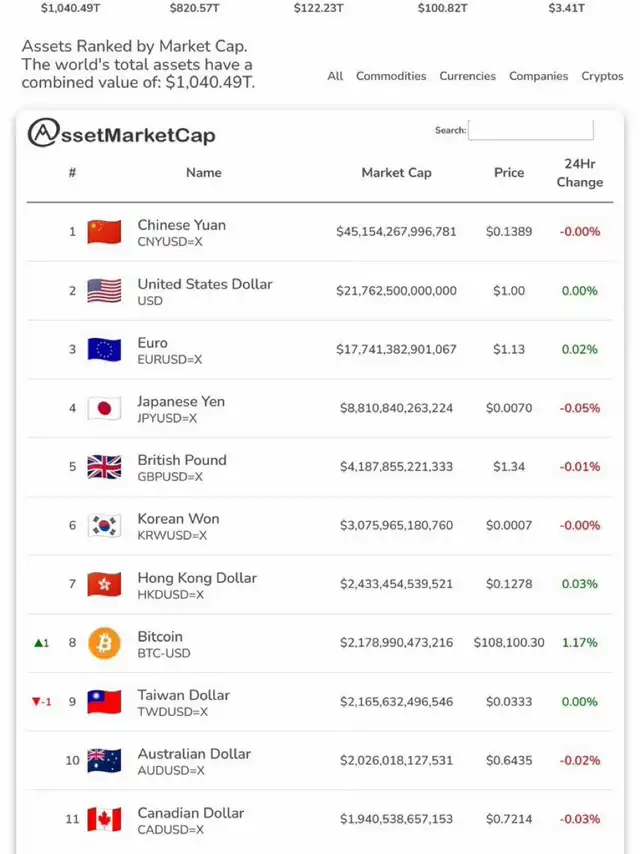
Task: Sort table by 24Hr Change column
Action: [580, 173]
